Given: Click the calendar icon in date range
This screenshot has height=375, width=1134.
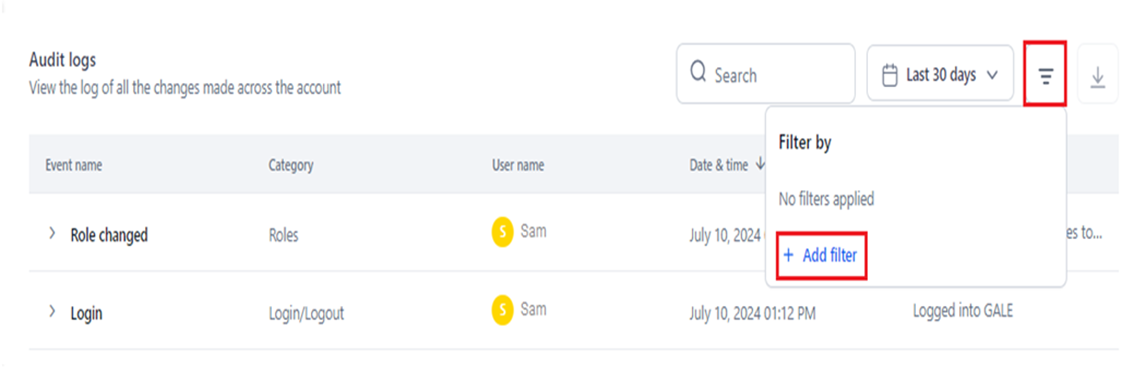Looking at the screenshot, I should [x=890, y=74].
